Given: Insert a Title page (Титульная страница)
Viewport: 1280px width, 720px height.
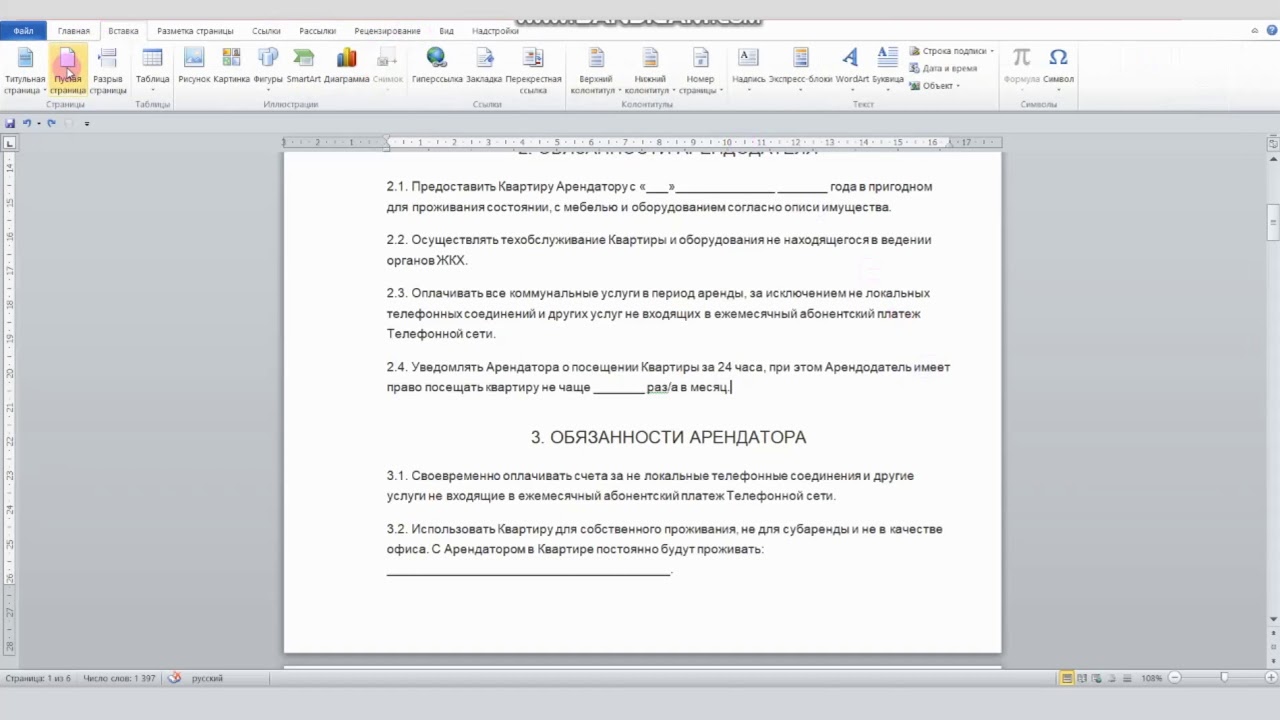Looking at the screenshot, I should (x=24, y=70).
